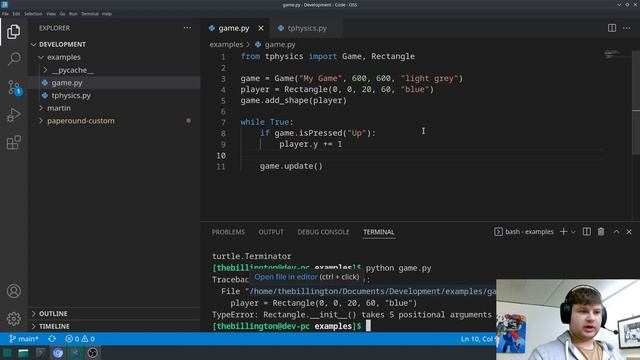Open the Edit menu
640x360 pixels.
point(16,13)
